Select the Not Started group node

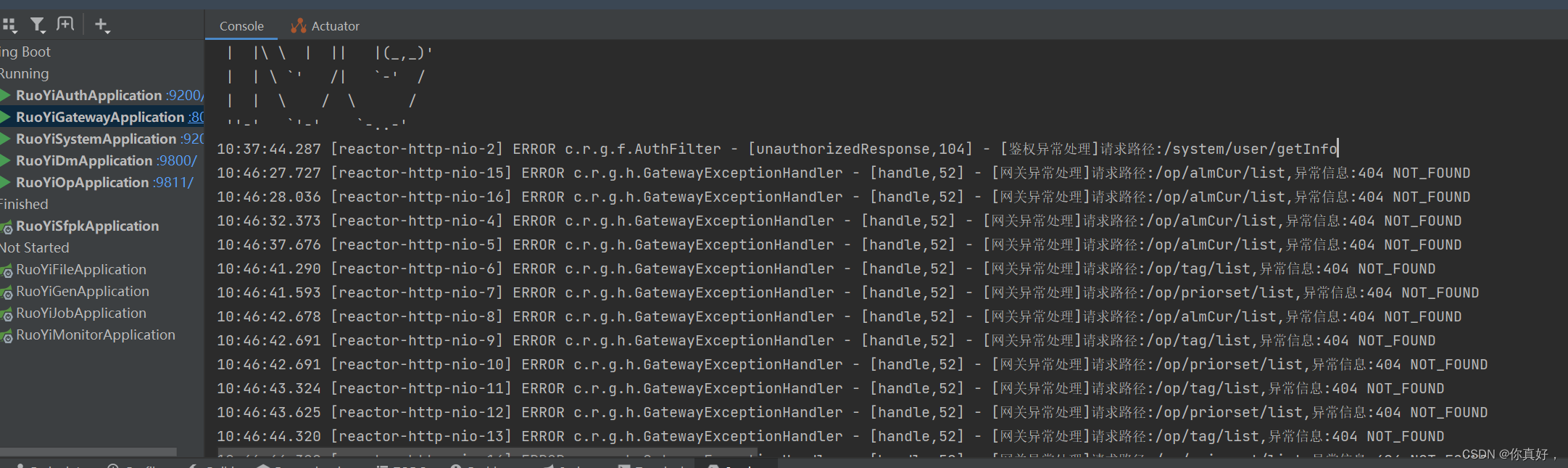point(35,247)
